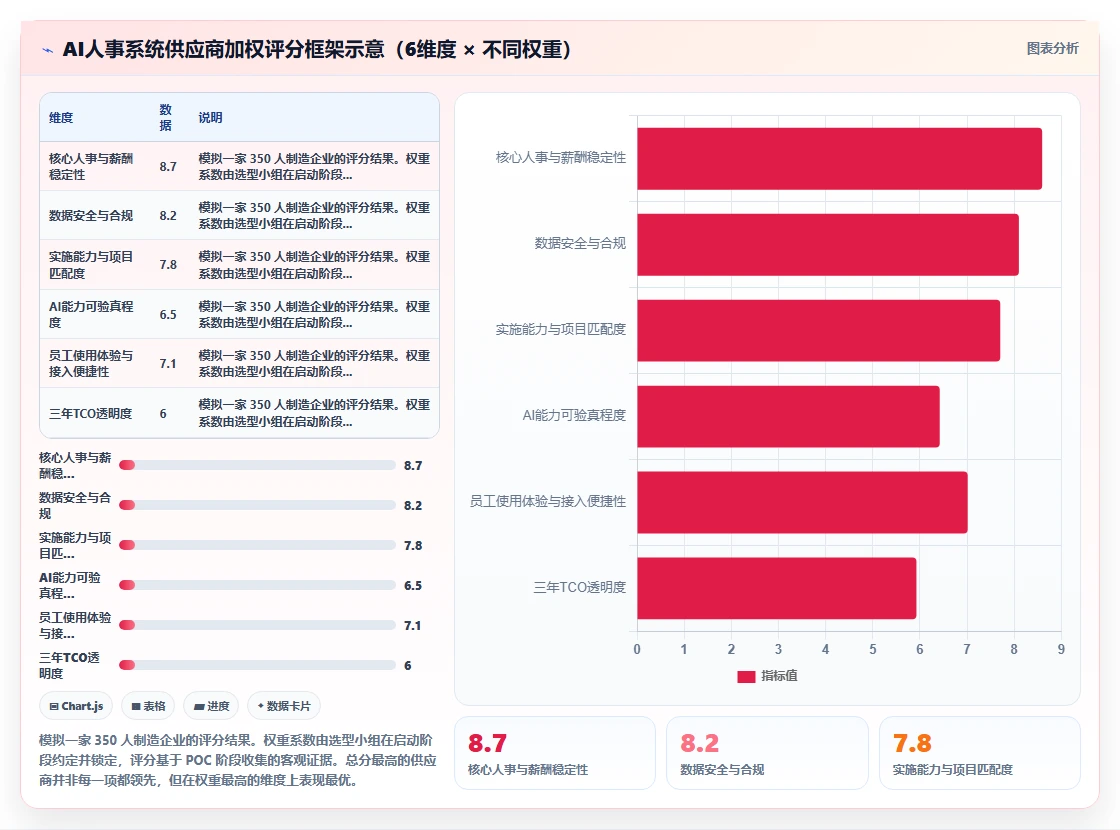The width and height of the screenshot is (1120, 830).
Task: Click the chart axis label AI能力可验真程度
Action: click(x=574, y=415)
